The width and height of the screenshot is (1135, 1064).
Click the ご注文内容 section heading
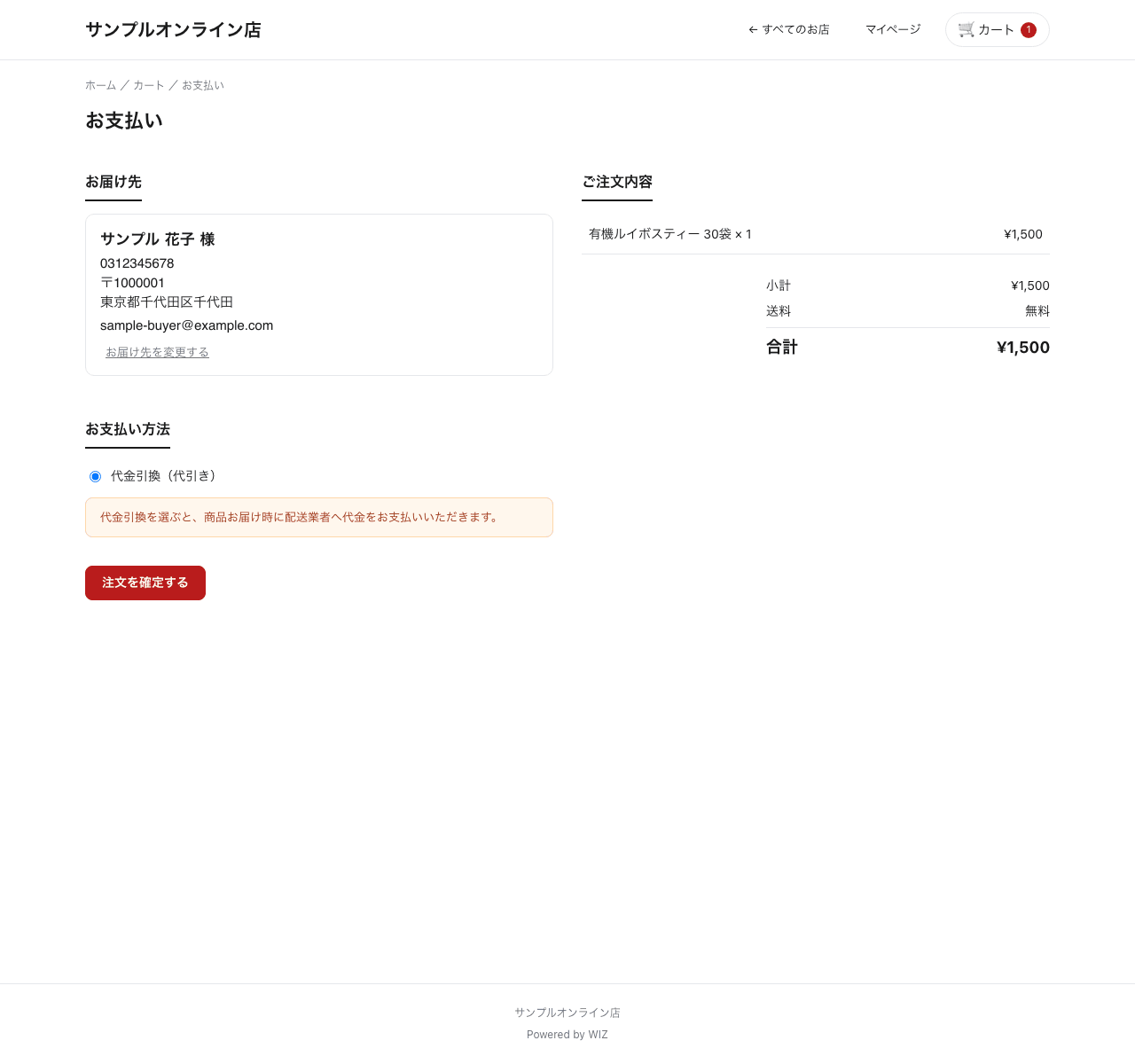point(617,182)
